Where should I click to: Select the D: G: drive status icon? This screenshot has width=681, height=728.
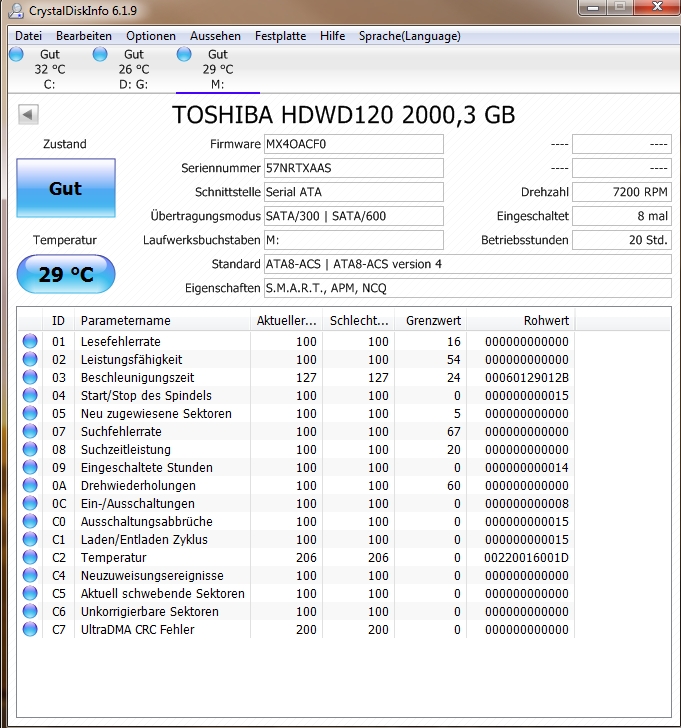pyautogui.click(x=100, y=54)
